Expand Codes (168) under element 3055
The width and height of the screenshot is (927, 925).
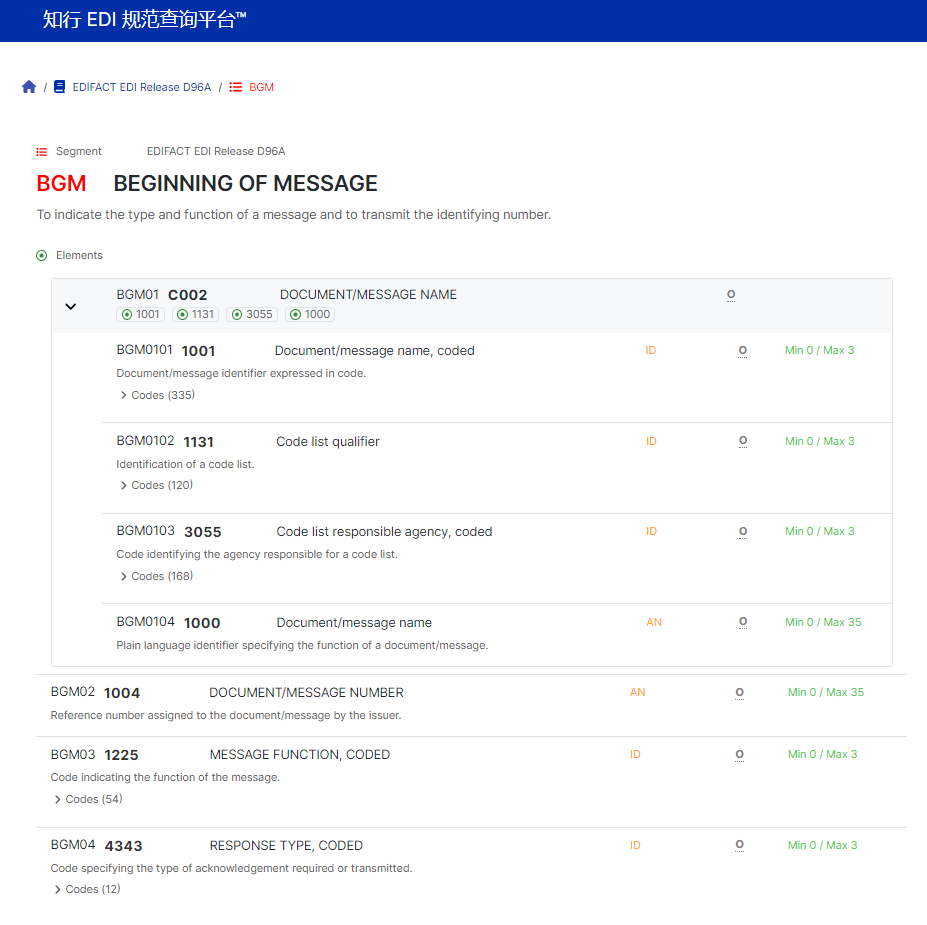click(x=157, y=576)
